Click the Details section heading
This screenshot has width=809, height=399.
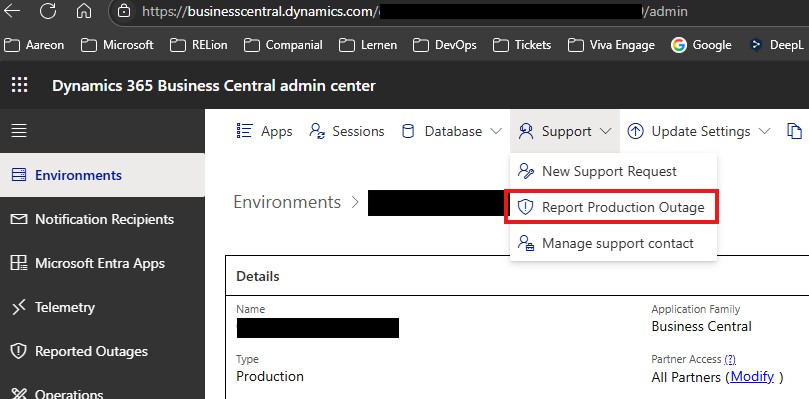coord(258,277)
